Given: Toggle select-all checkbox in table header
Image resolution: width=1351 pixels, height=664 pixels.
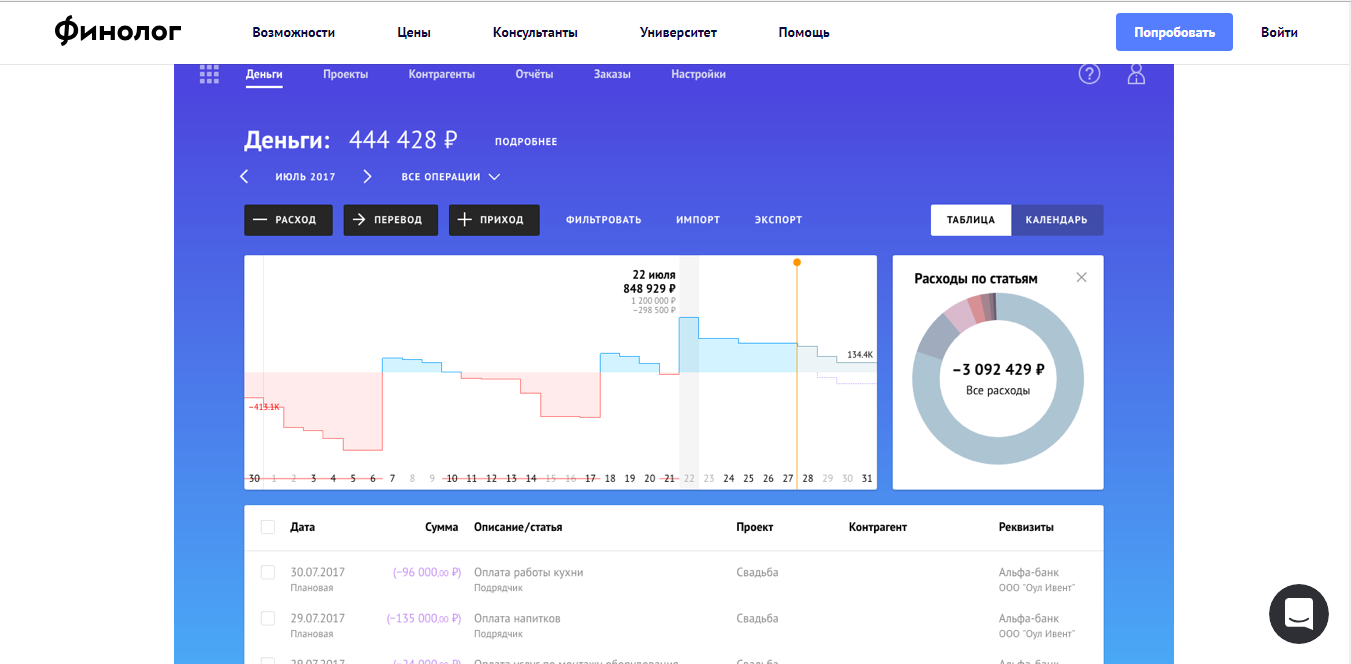Looking at the screenshot, I should point(267,527).
